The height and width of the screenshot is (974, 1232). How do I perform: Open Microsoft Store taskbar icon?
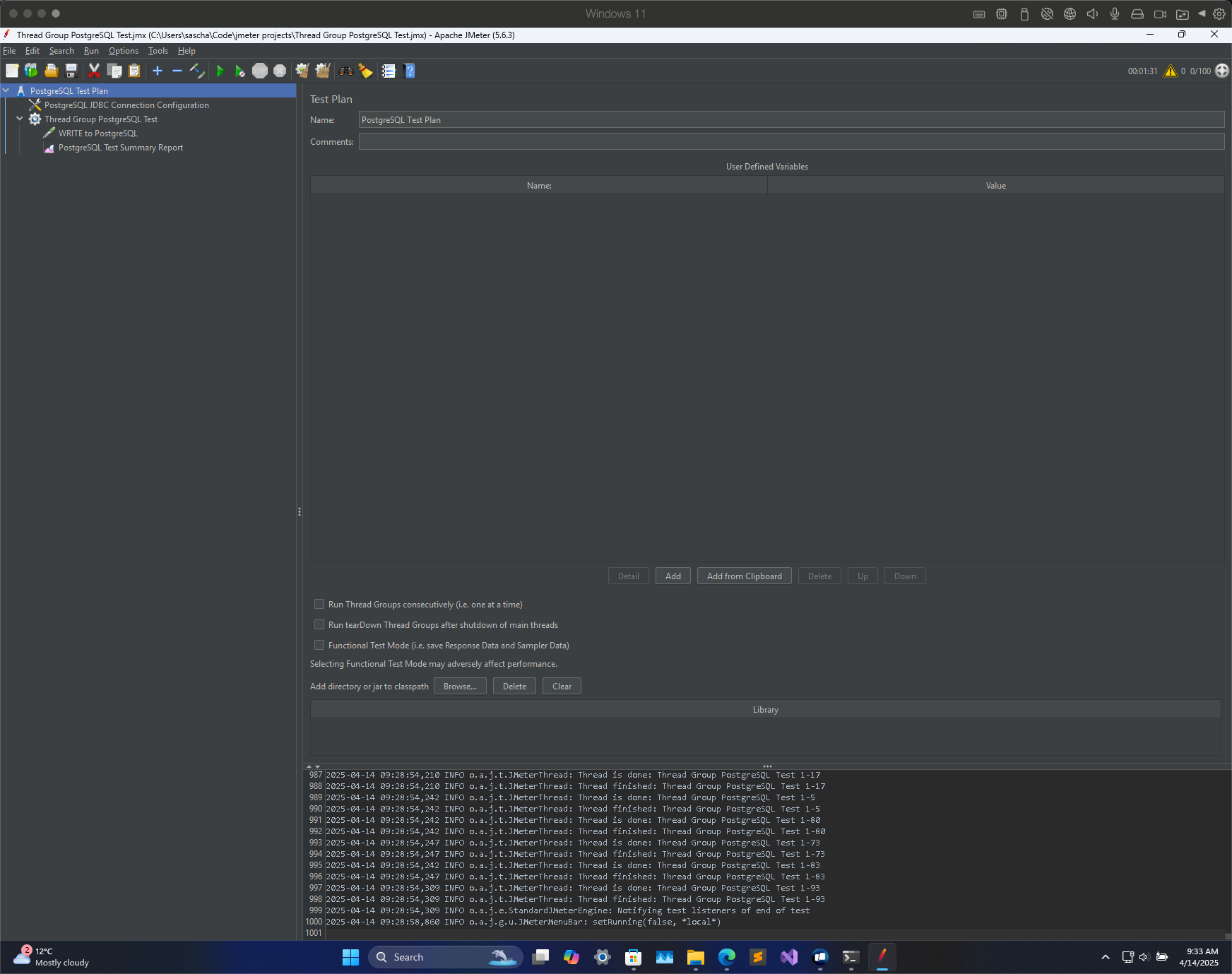634,957
